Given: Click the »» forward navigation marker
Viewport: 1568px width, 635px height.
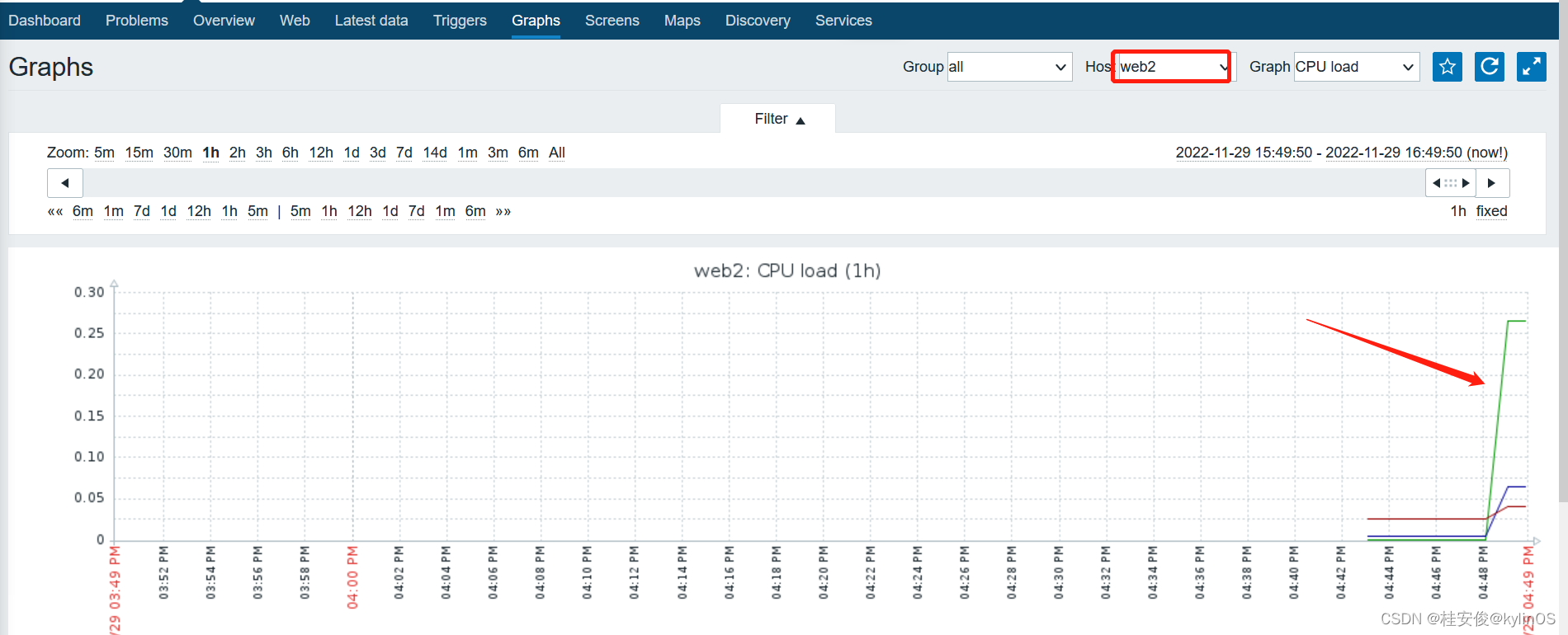Looking at the screenshot, I should [x=503, y=211].
